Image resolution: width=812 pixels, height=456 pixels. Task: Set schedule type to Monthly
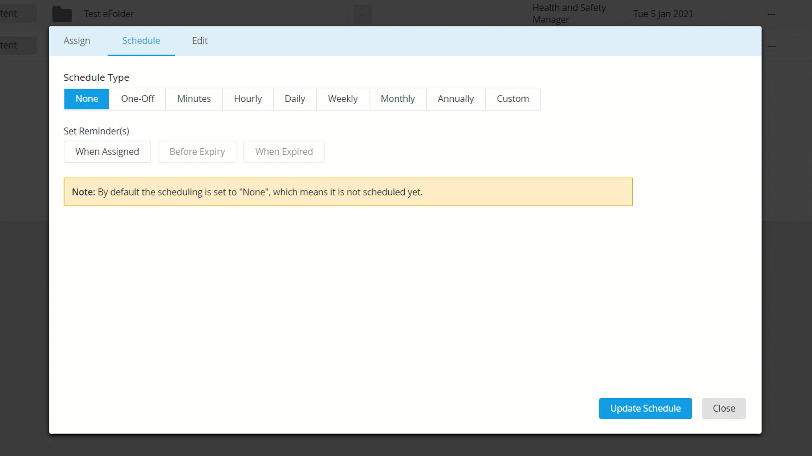(398, 99)
